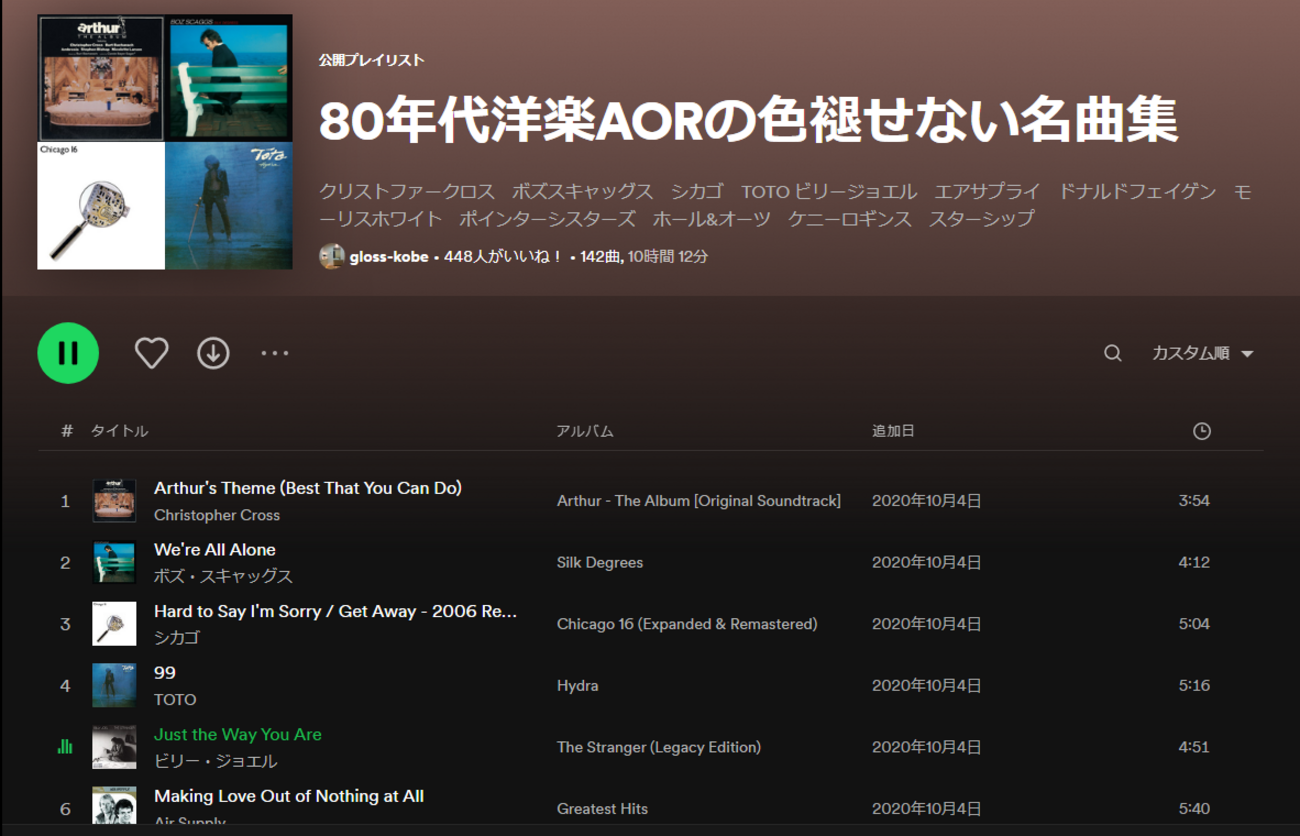Click the 2020年10月4日 date in Arthur's Theme row
1300x836 pixels.
926,501
